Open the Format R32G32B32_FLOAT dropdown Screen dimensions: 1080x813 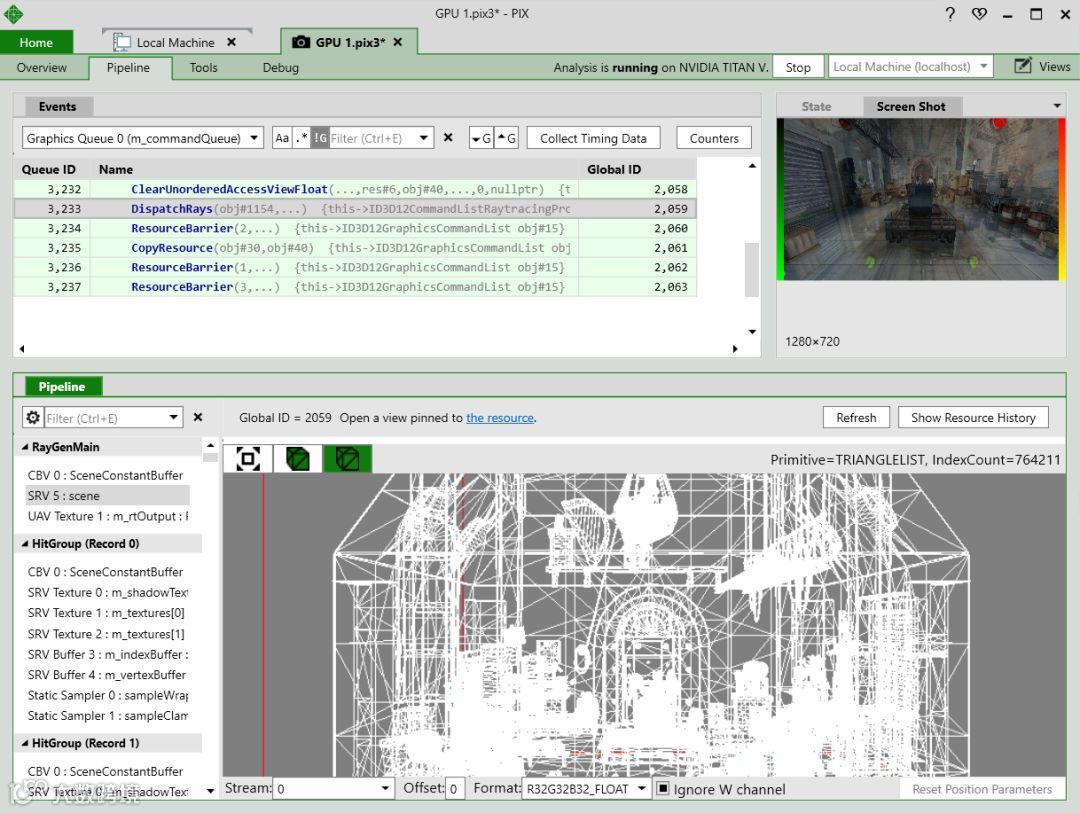point(586,789)
